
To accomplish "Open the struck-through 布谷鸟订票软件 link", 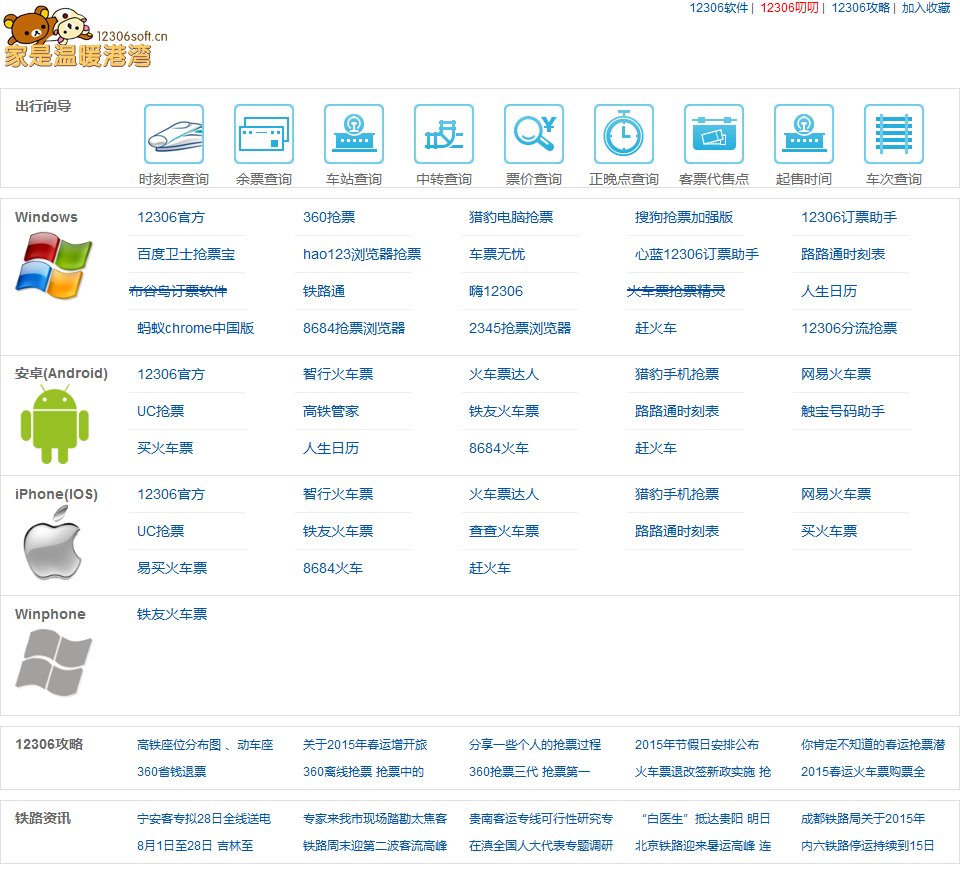I will (x=178, y=291).
